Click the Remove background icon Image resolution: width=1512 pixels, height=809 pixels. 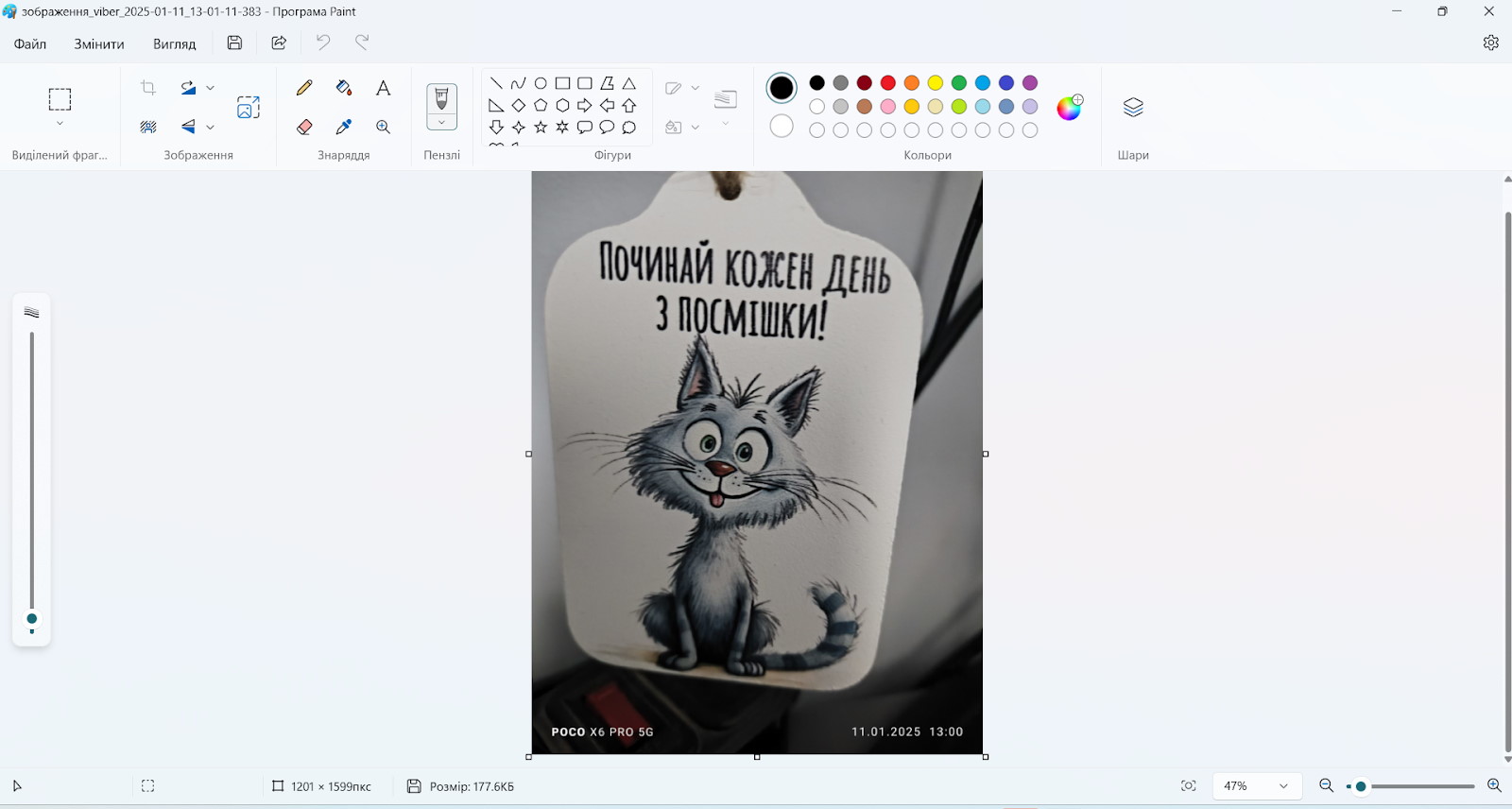click(148, 127)
